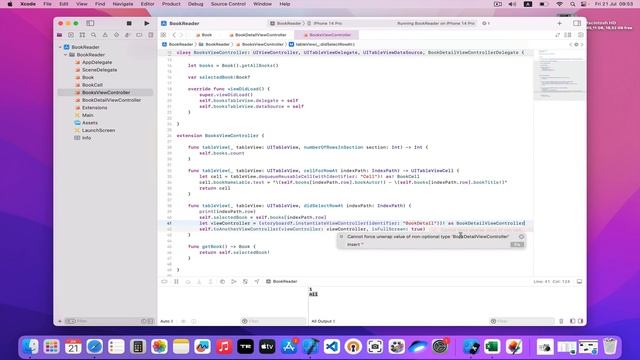Image resolution: width=640 pixels, height=360 pixels.
Task: Open the Issue navigator warning icon
Action: tap(105, 35)
